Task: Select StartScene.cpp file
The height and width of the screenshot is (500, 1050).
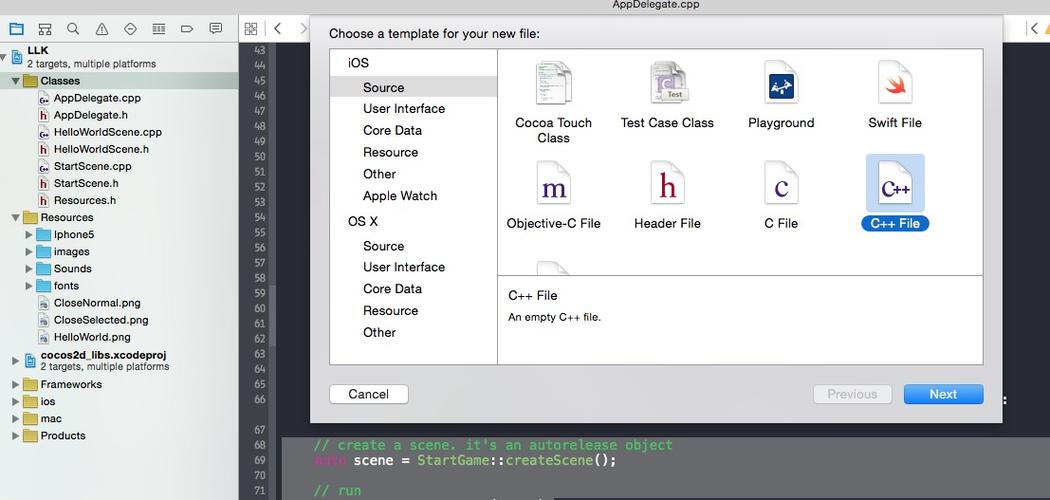Action: click(x=92, y=166)
